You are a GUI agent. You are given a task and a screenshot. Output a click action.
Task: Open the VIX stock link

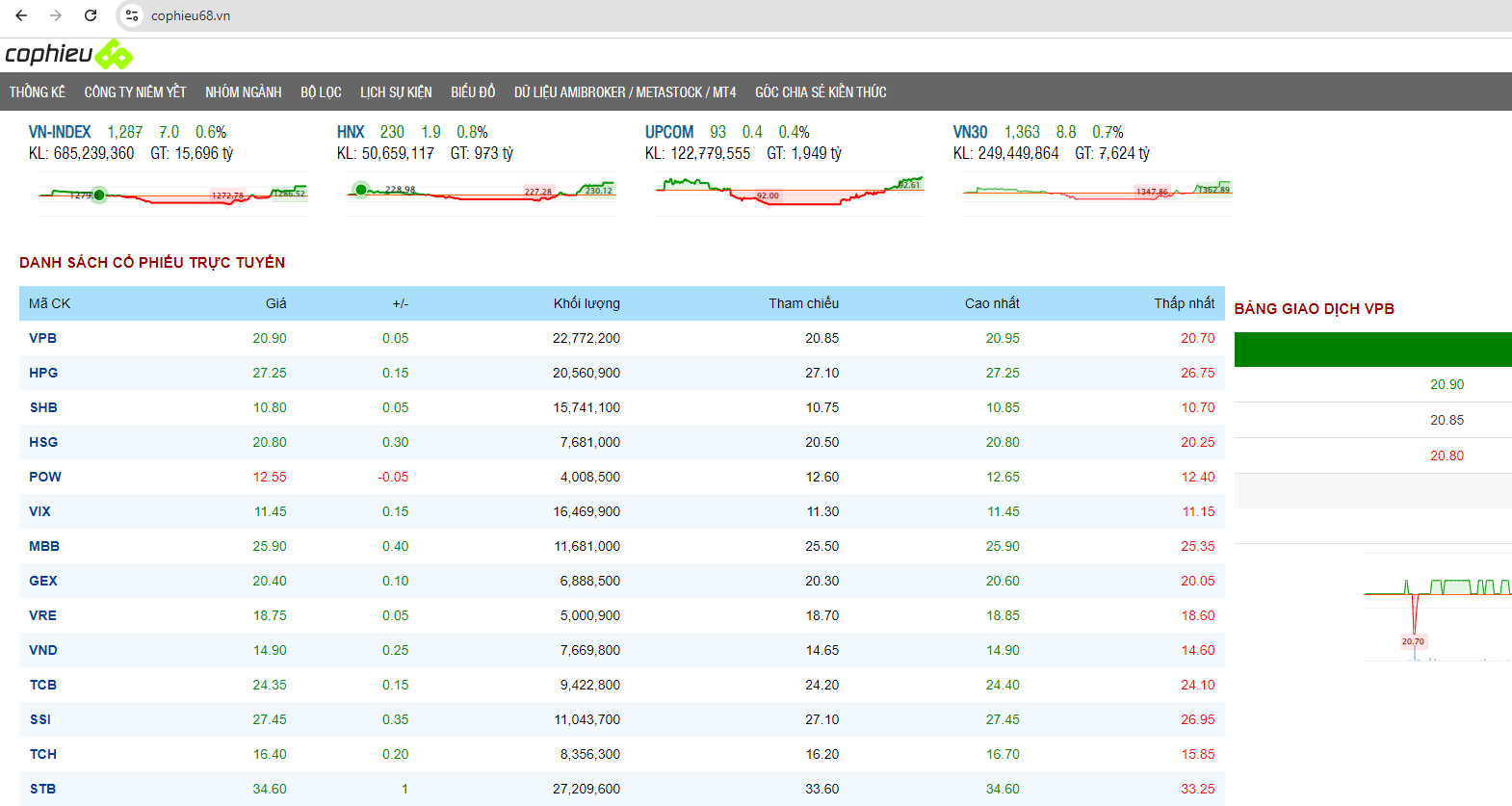(x=39, y=511)
